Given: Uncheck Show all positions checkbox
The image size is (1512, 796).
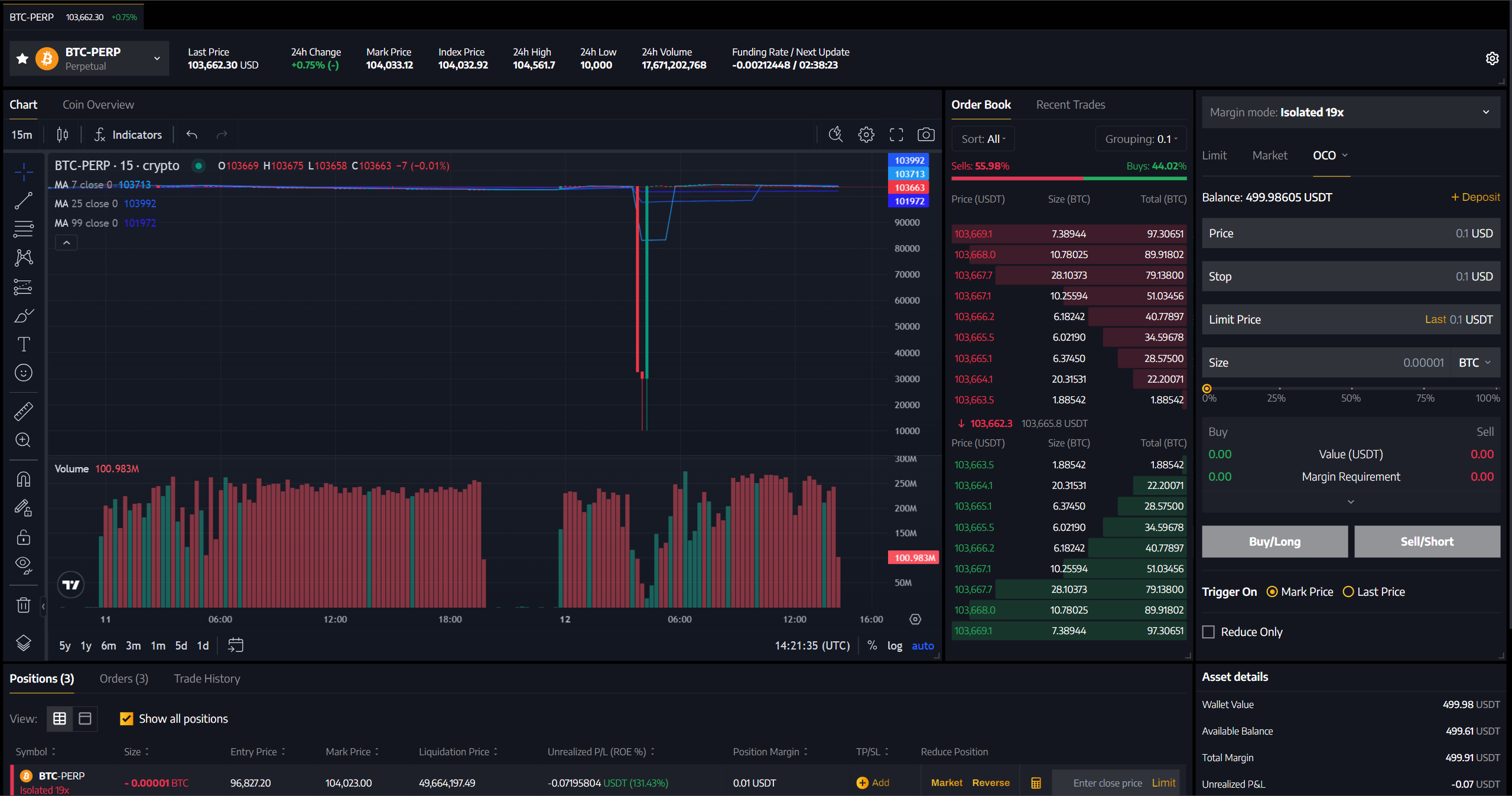Looking at the screenshot, I should [126, 719].
